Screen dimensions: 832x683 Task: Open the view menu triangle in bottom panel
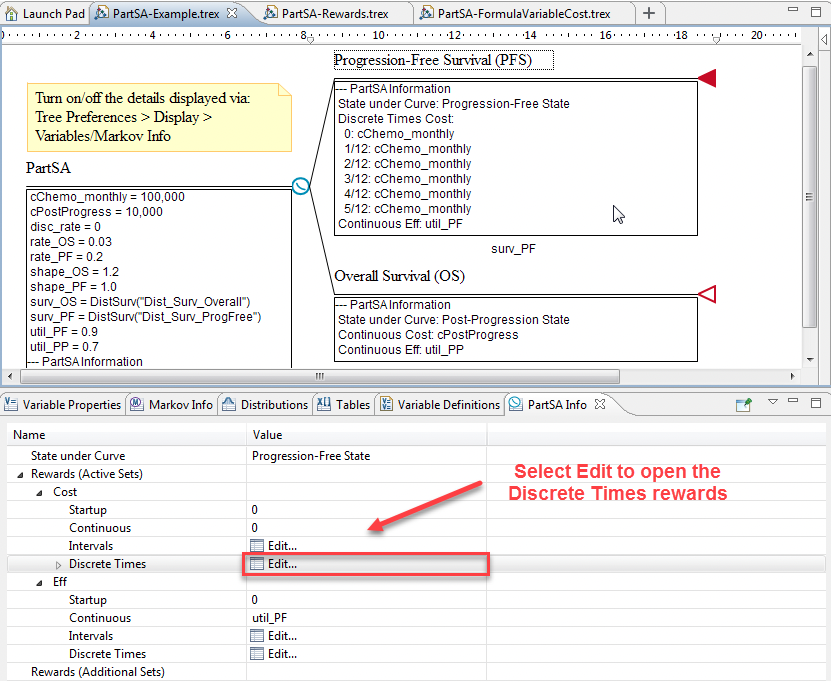[773, 403]
